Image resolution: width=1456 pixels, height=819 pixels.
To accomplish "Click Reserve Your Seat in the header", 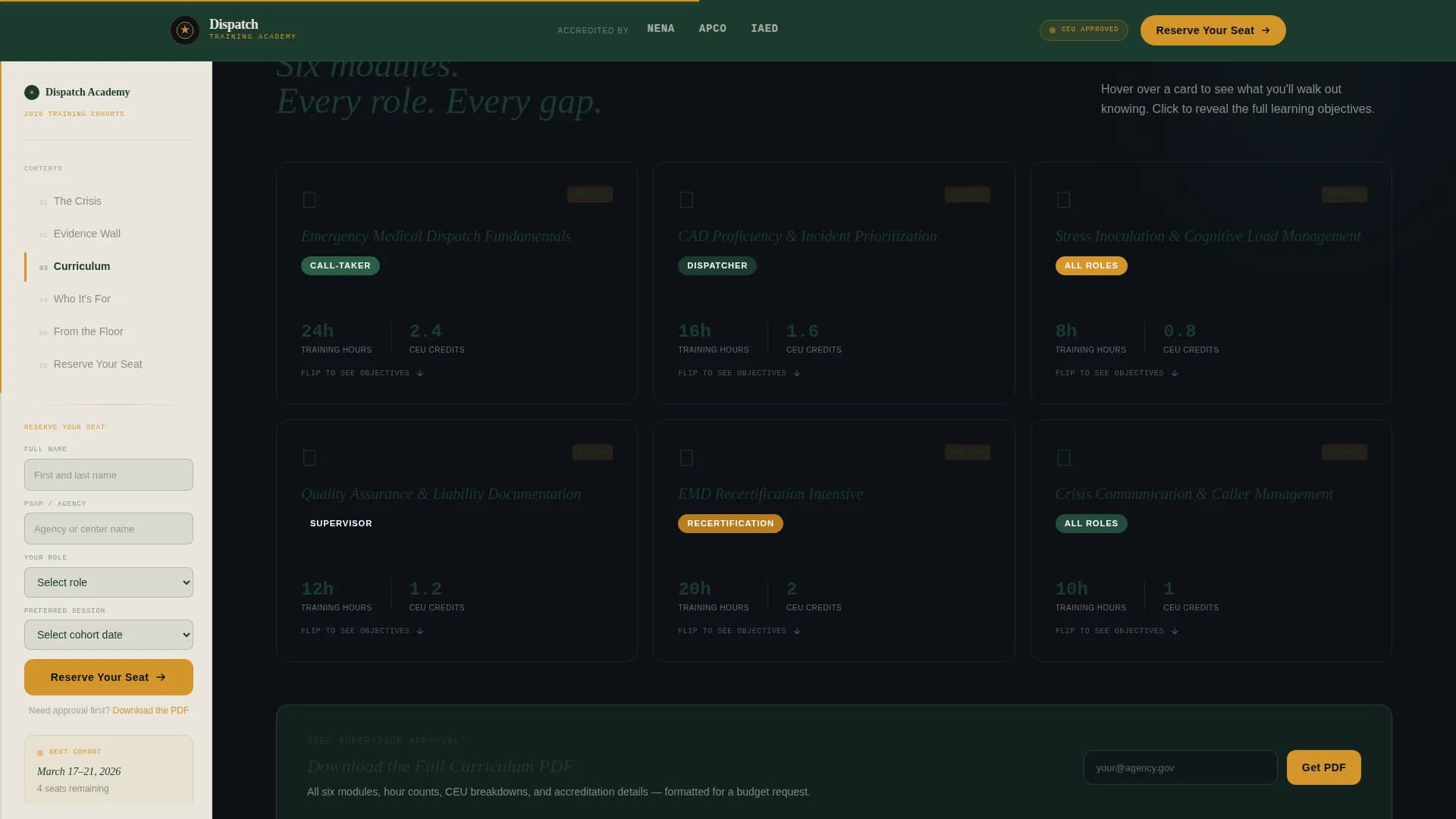I will point(1211,30).
